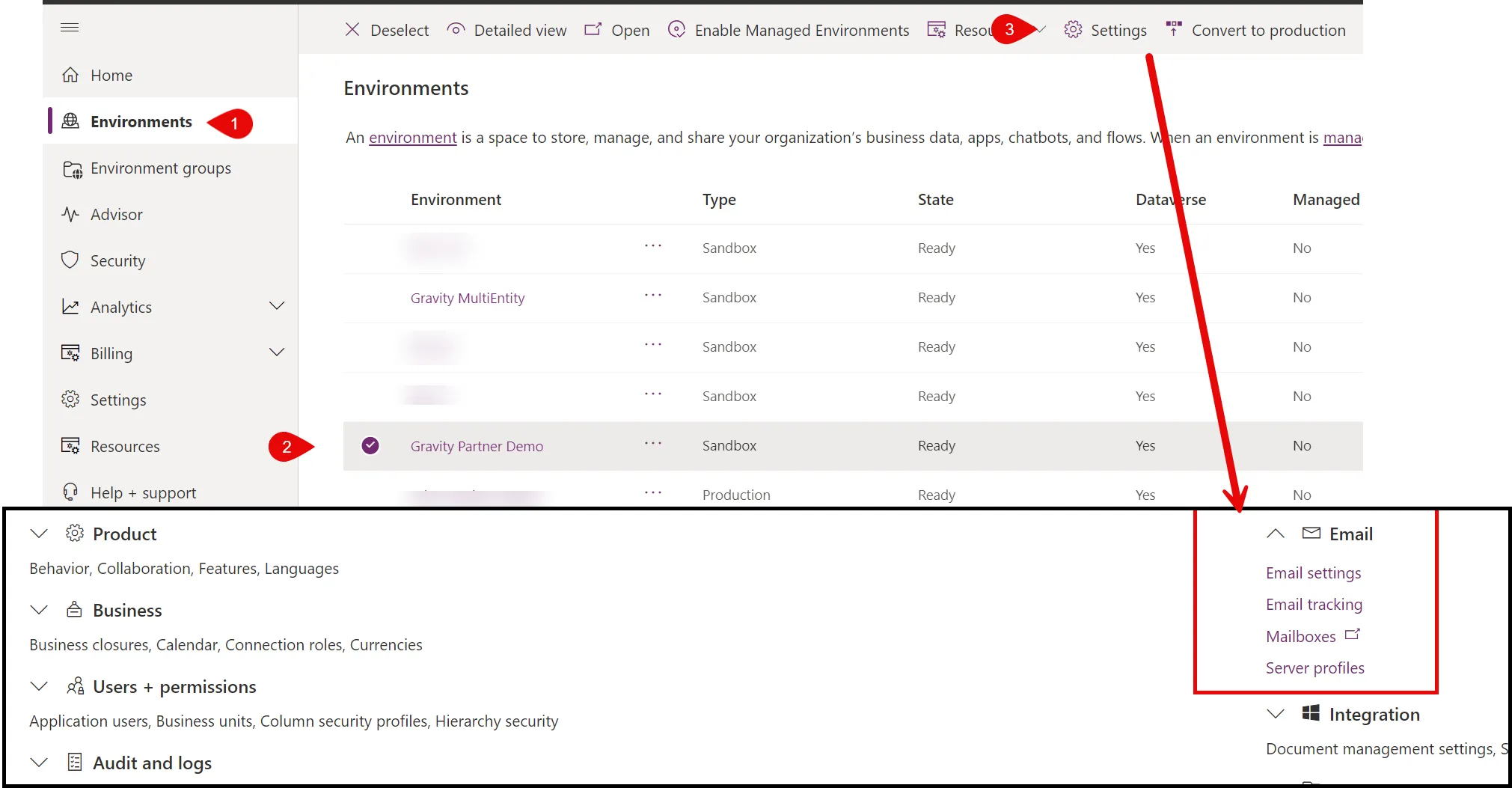Expand the Analytics section chevron

coord(277,306)
